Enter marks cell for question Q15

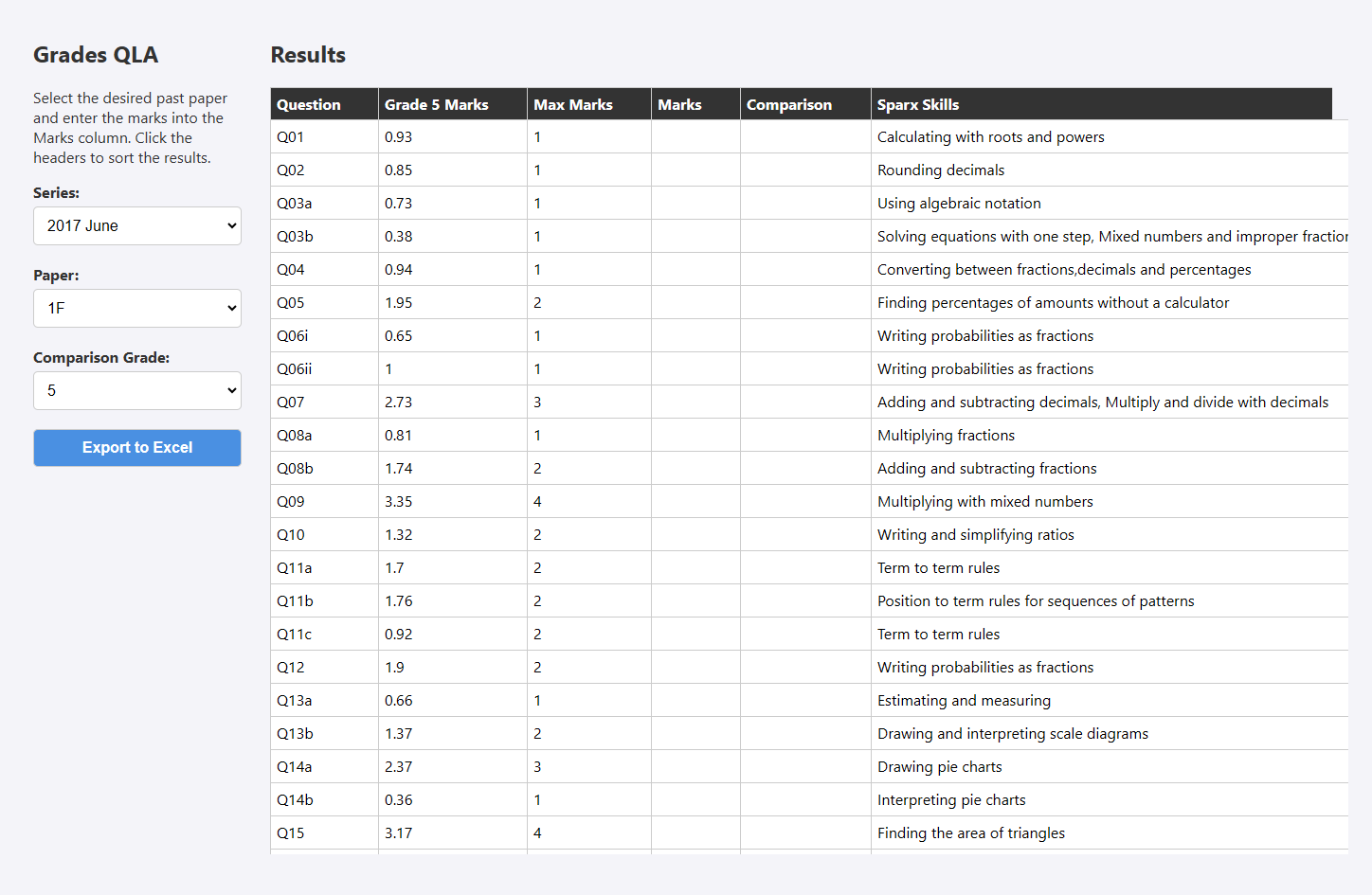click(x=695, y=833)
